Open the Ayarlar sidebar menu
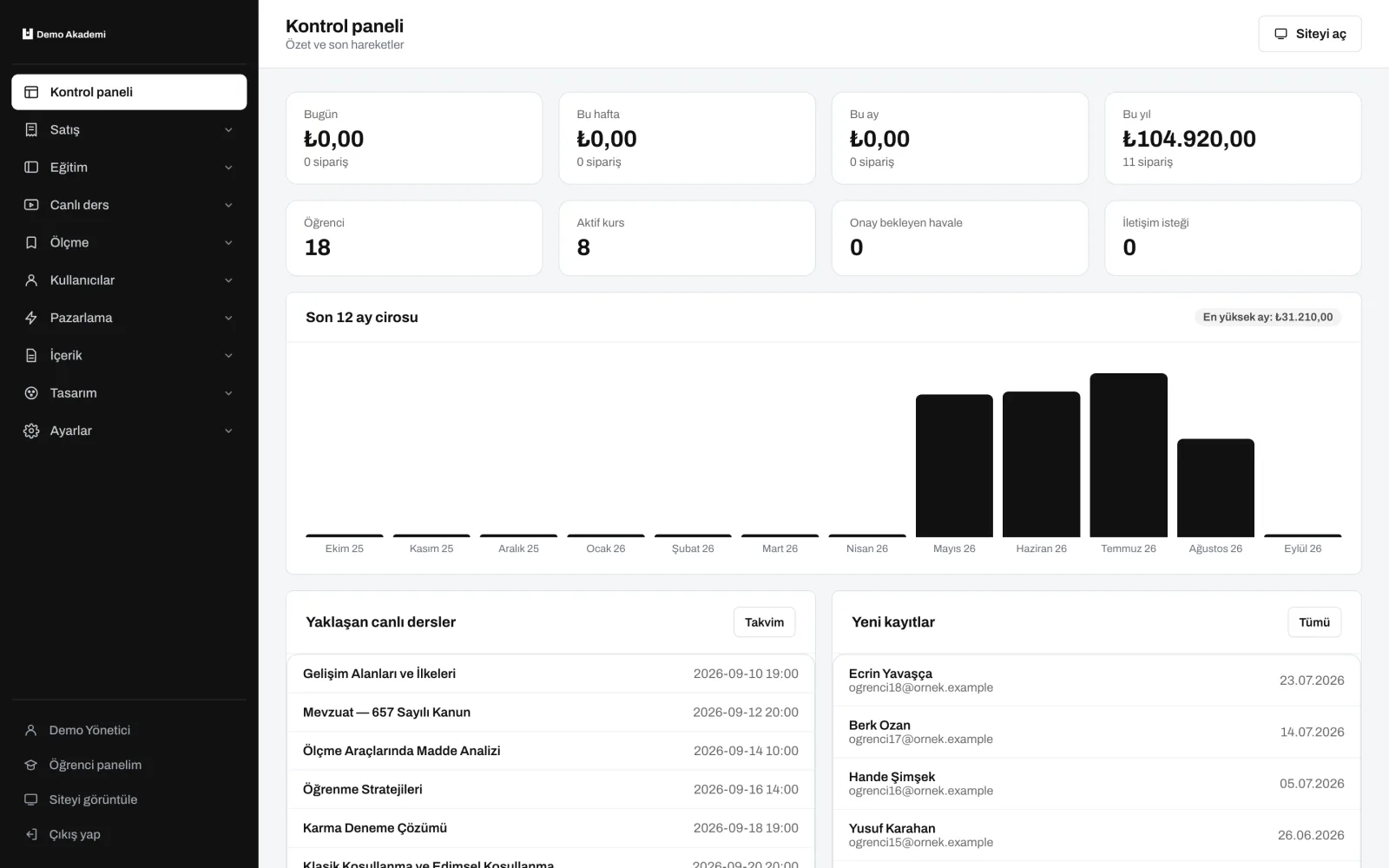This screenshot has width=1389, height=868. pos(129,431)
